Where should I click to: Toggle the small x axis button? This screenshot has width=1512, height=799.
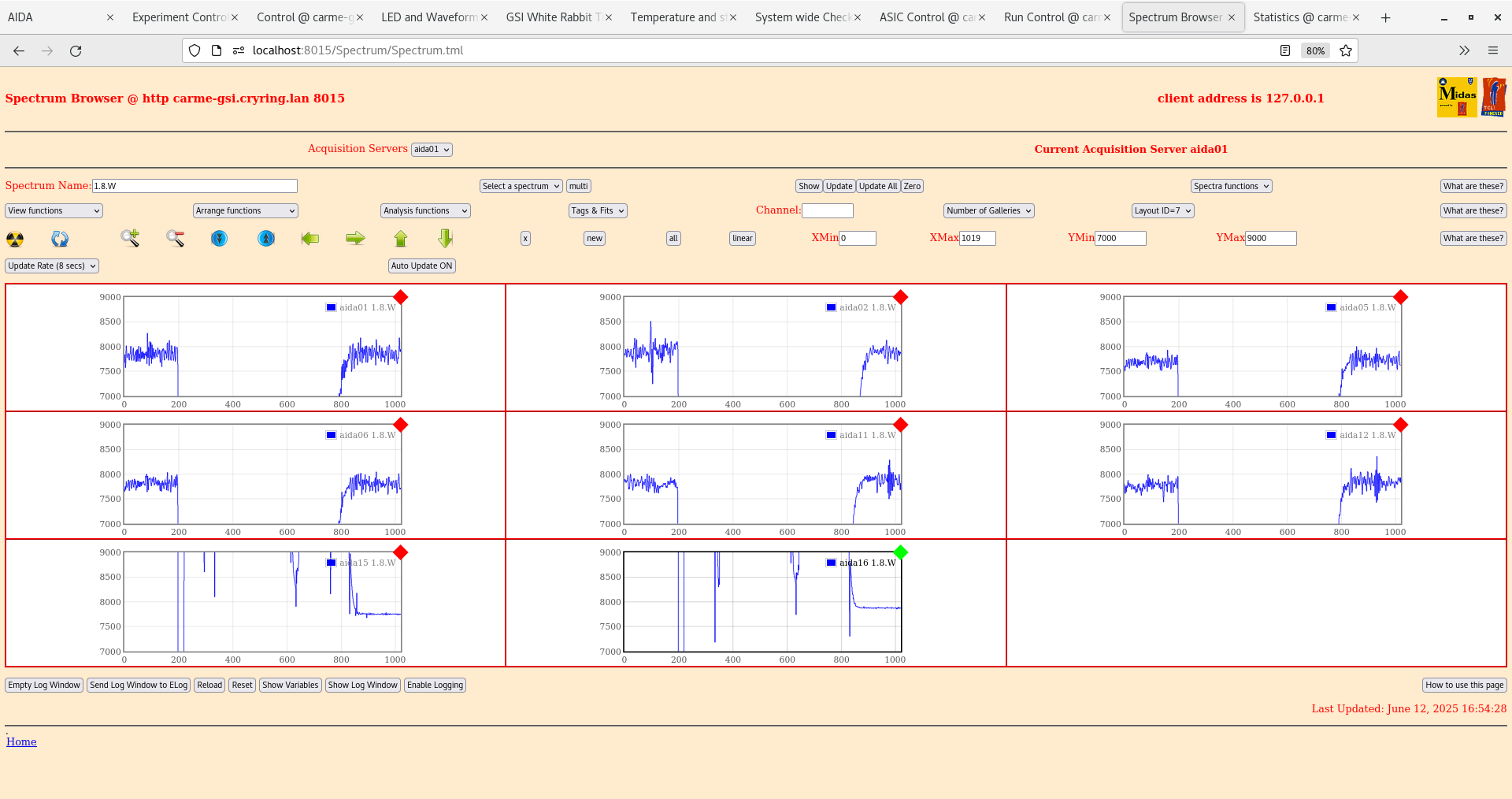pos(524,238)
